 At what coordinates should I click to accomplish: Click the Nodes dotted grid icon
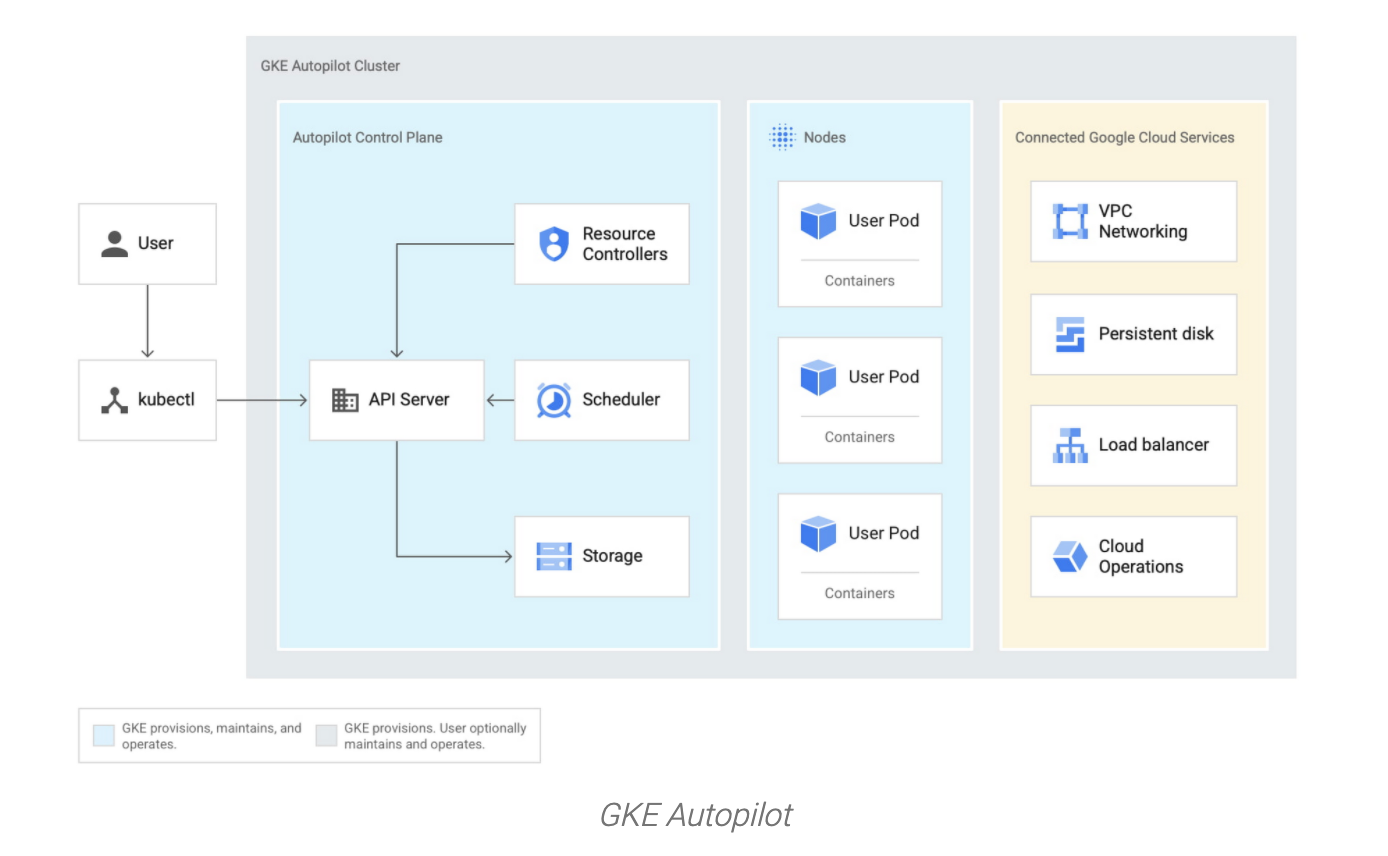[781, 138]
